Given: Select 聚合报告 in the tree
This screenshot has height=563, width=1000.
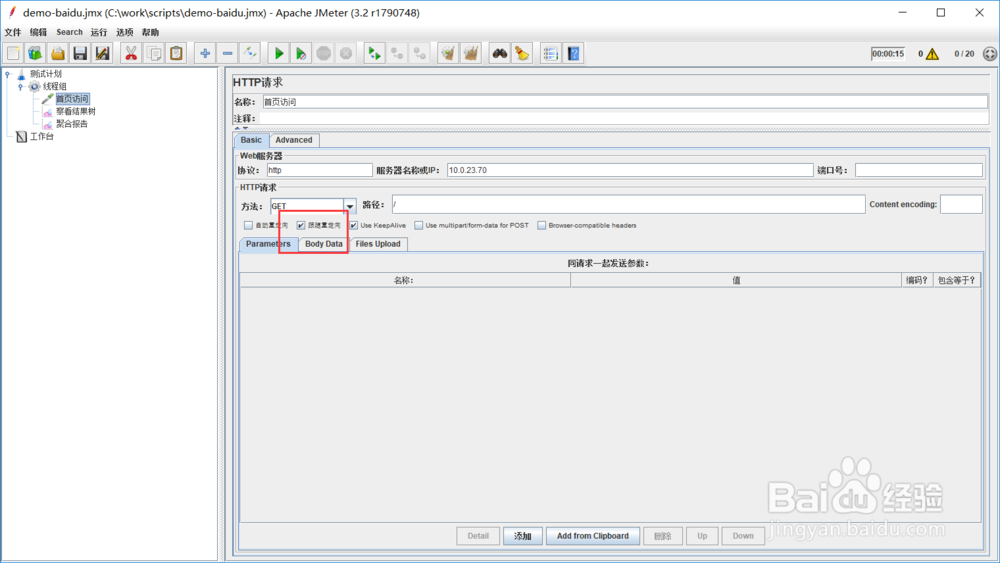Looking at the screenshot, I should 71,124.
